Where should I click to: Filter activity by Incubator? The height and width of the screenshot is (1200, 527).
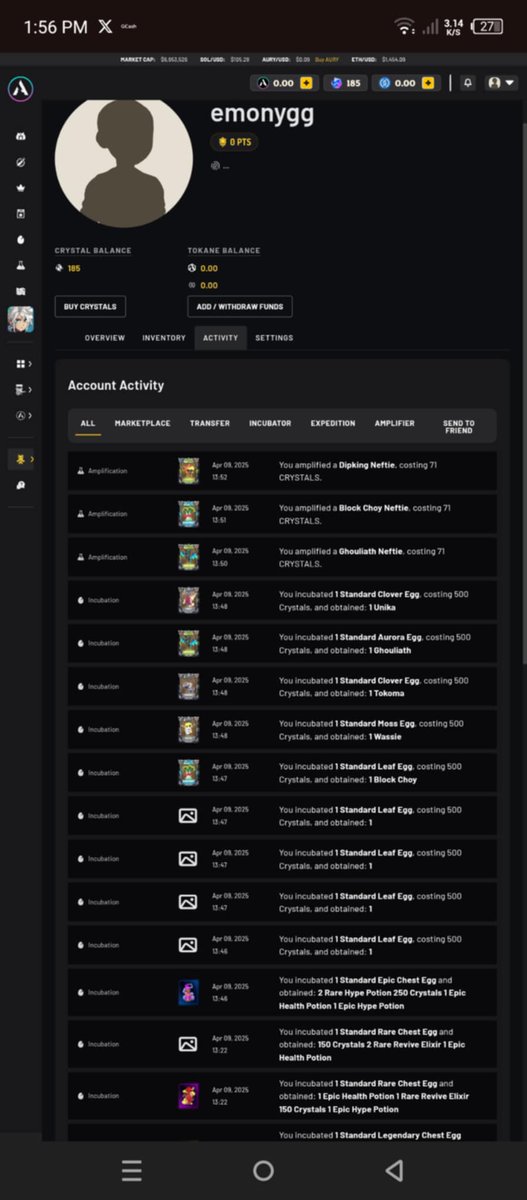coord(270,423)
